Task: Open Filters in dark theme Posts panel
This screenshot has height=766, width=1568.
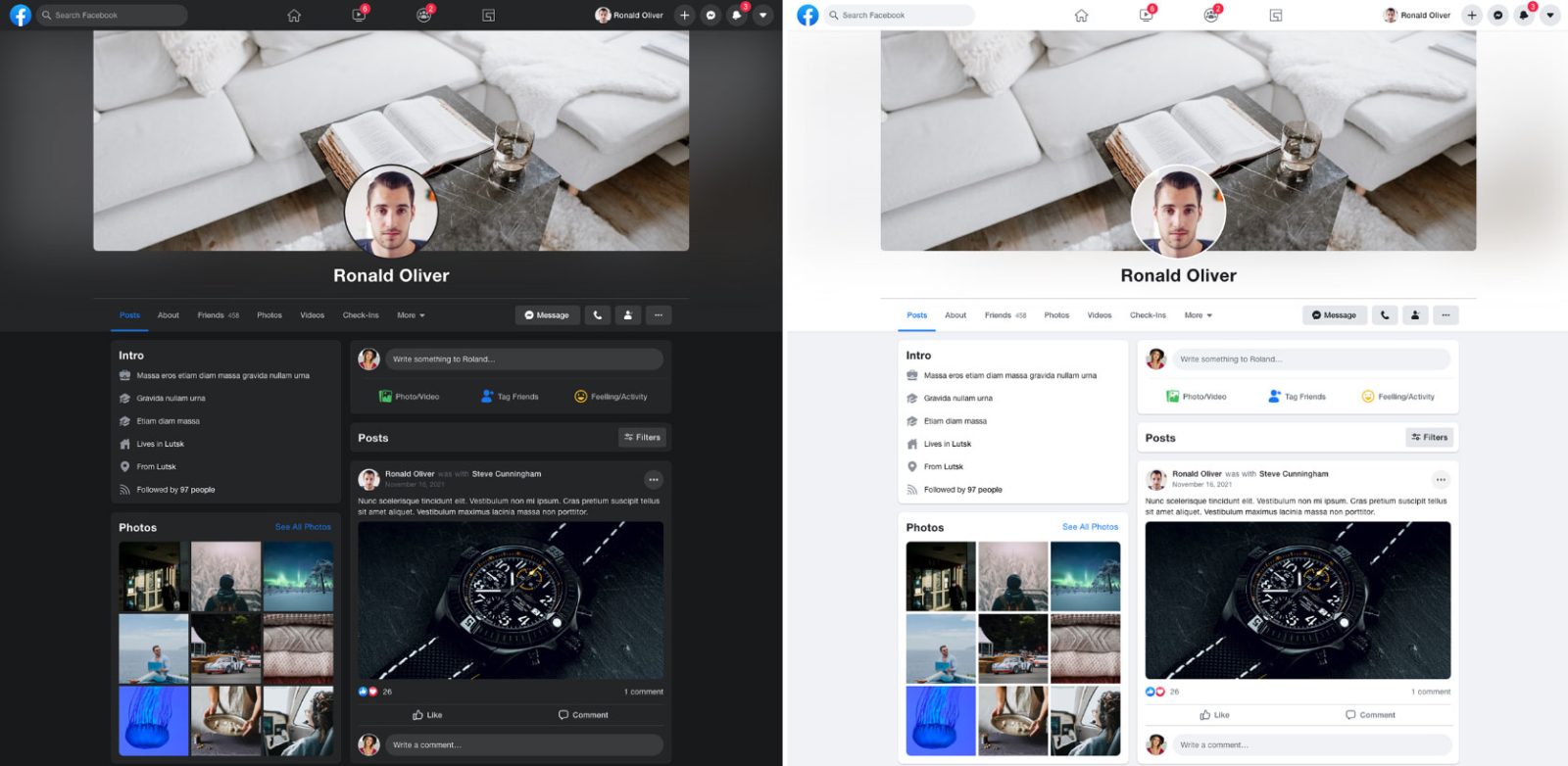Action: click(643, 437)
